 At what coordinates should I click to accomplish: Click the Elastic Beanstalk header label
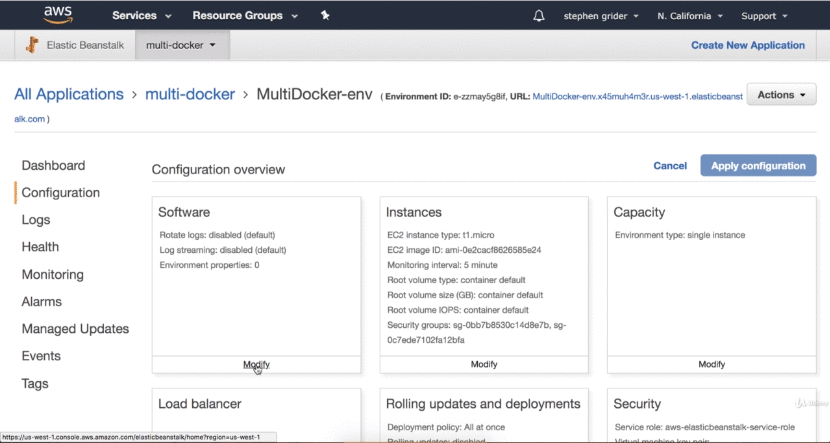coord(85,45)
